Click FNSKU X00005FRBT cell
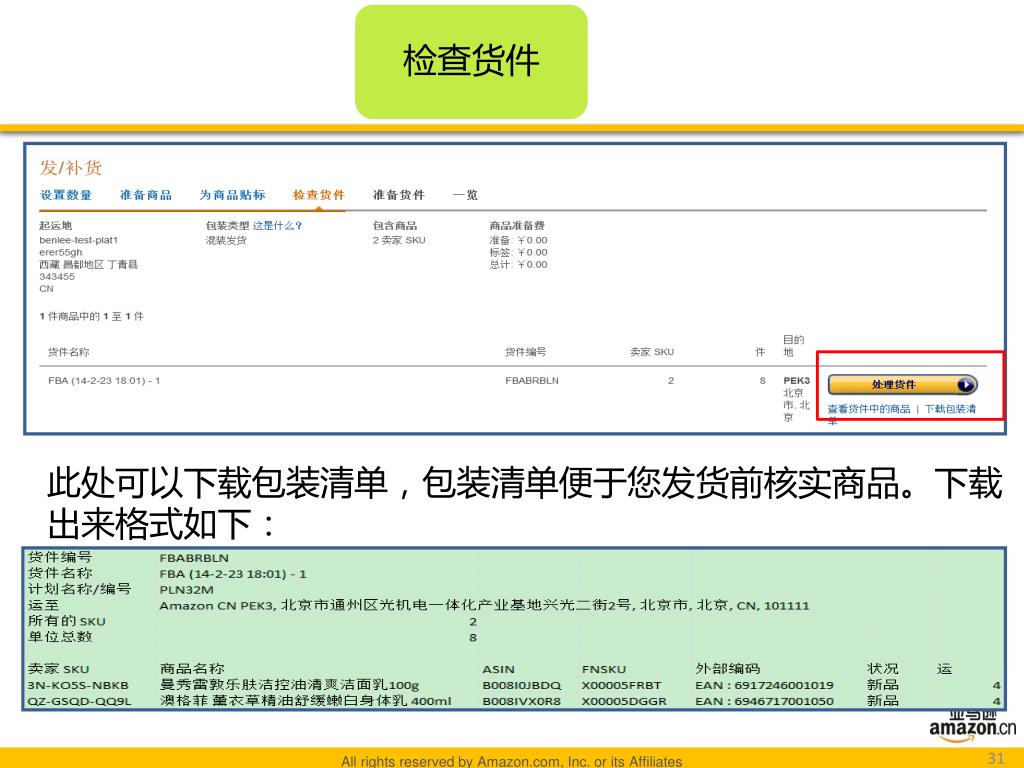 click(x=621, y=686)
